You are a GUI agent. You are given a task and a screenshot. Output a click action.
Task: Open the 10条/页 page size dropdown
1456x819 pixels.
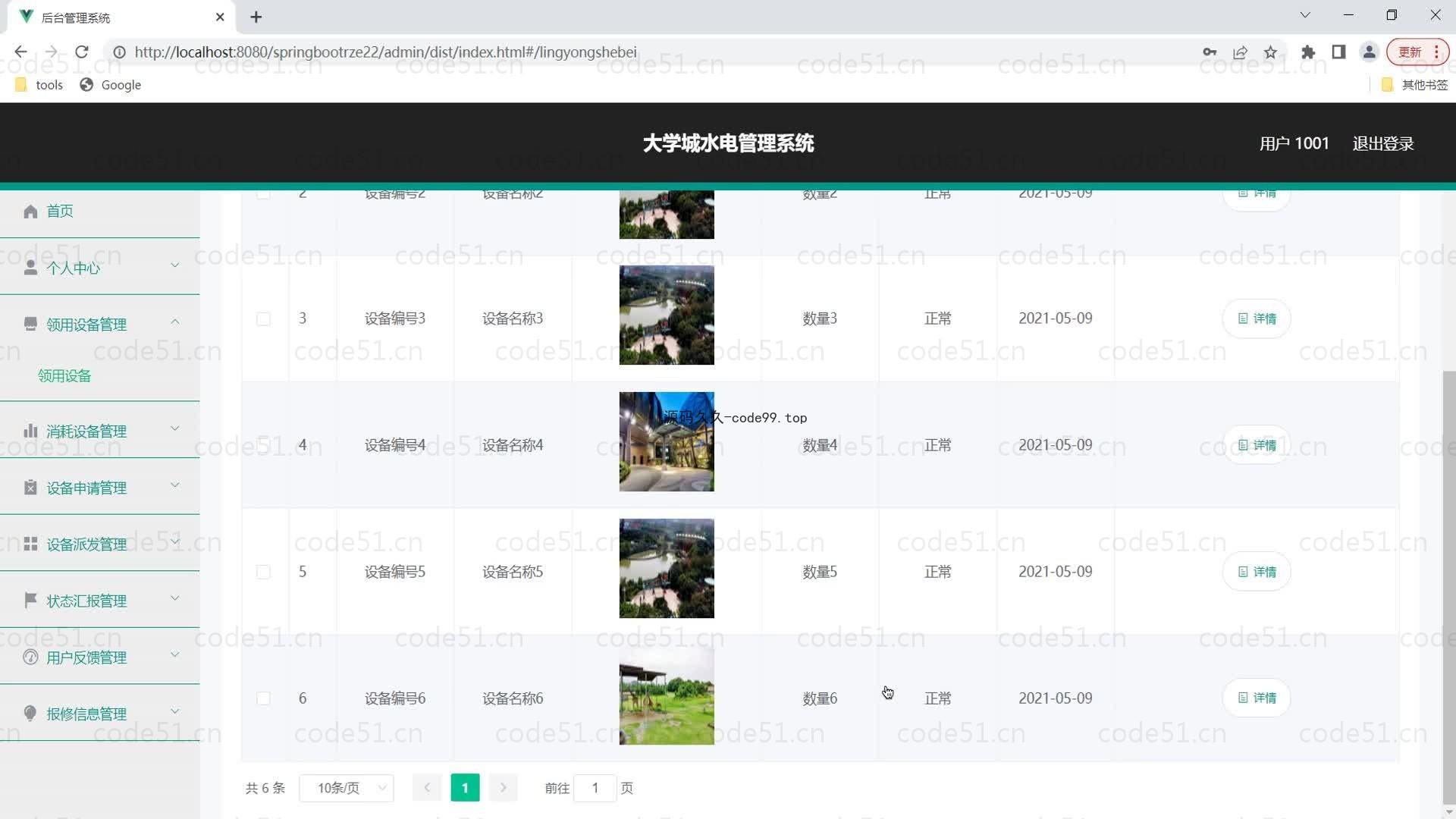tap(347, 788)
